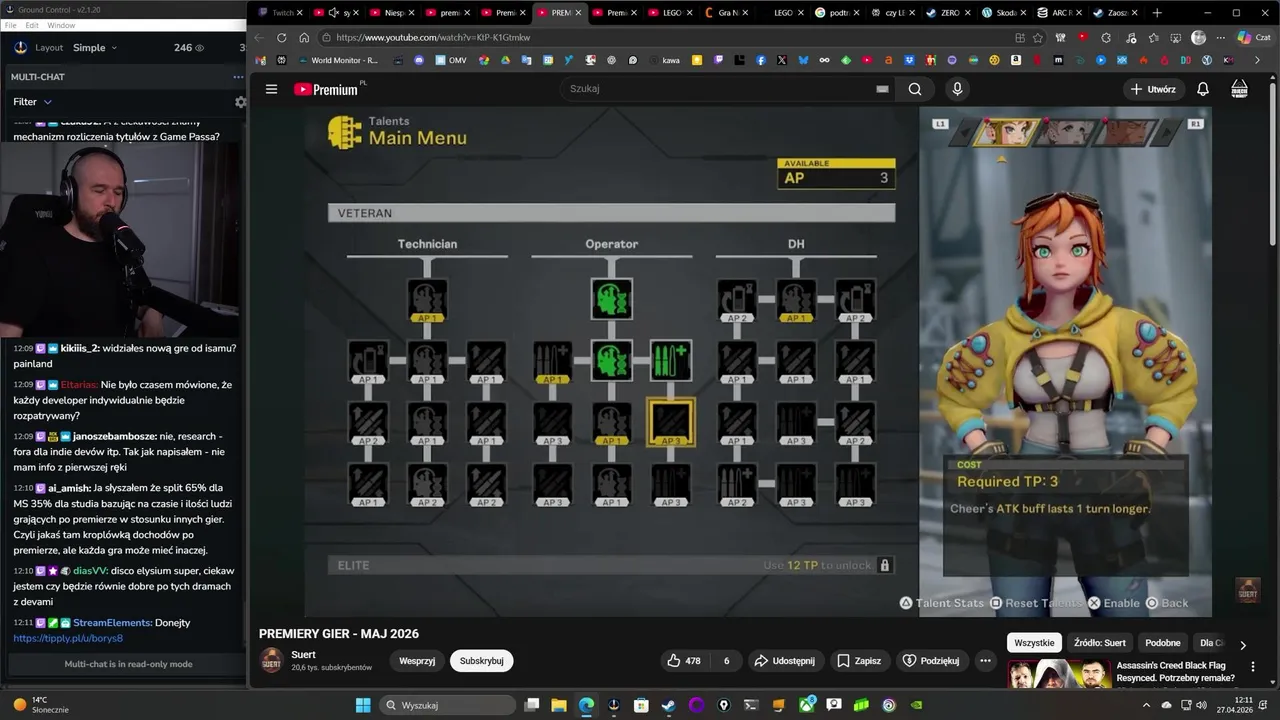Go back in browser history

click(x=259, y=38)
